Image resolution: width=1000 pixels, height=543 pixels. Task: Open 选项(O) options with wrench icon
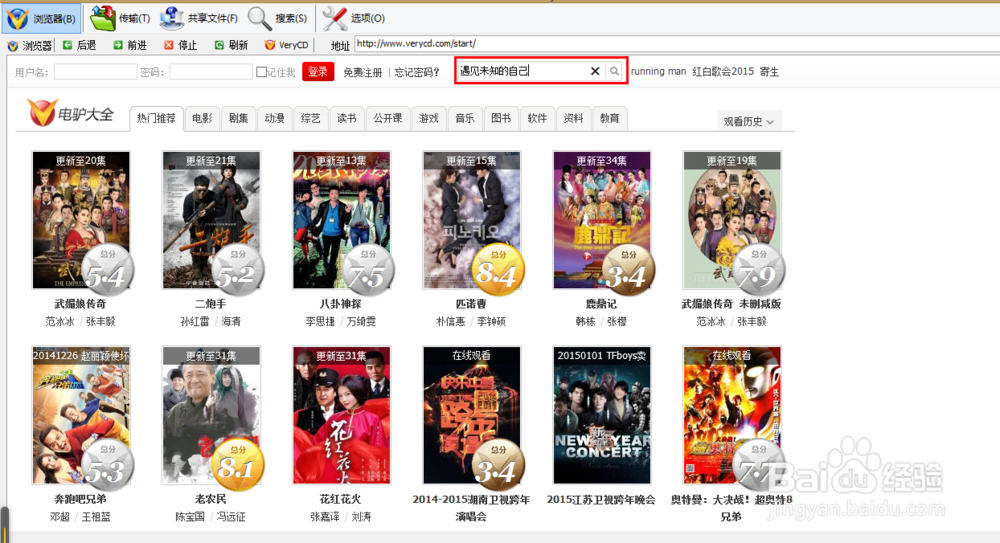click(x=353, y=19)
